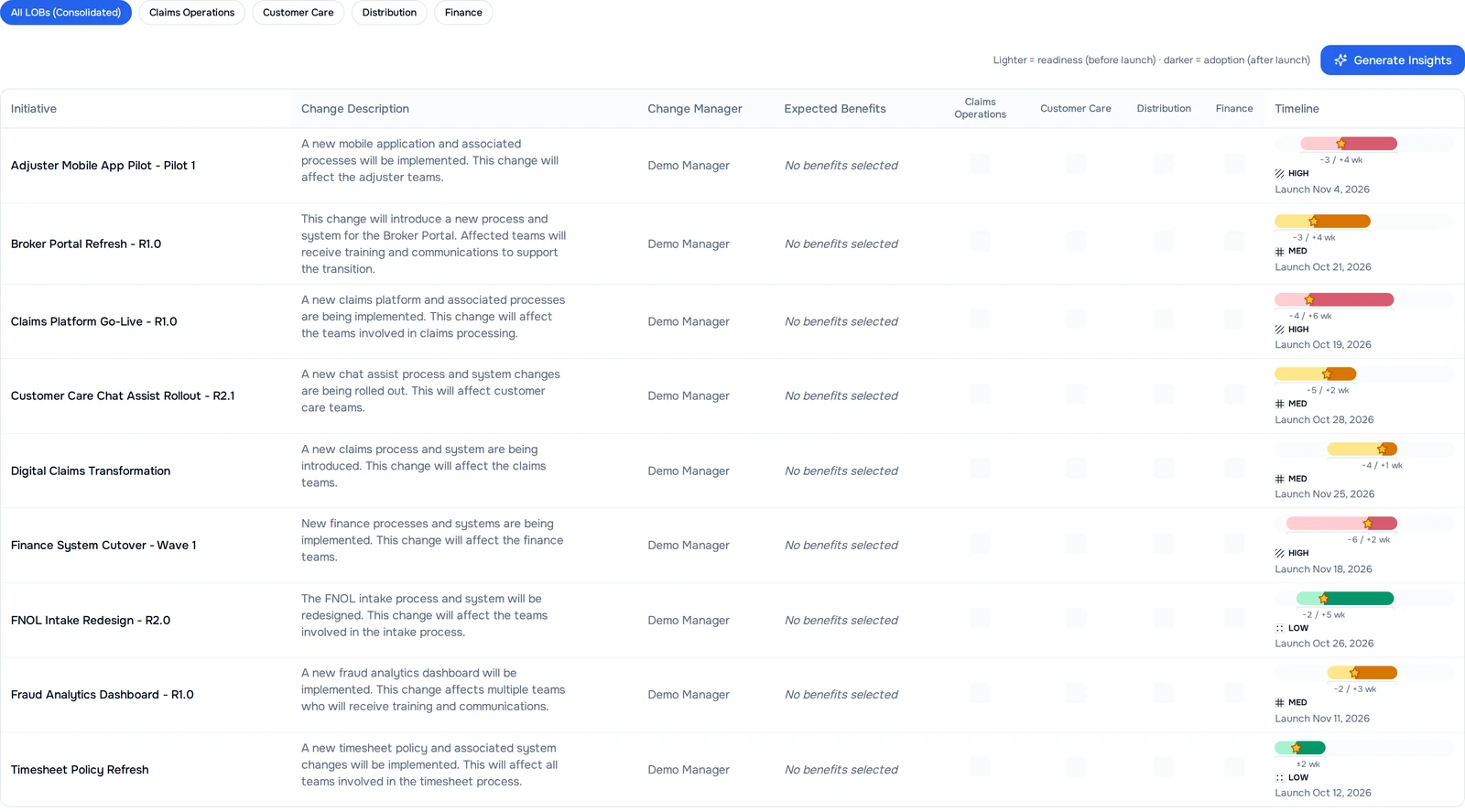Click the launch star on Digital Claims Transformation timeline

coord(1383,449)
